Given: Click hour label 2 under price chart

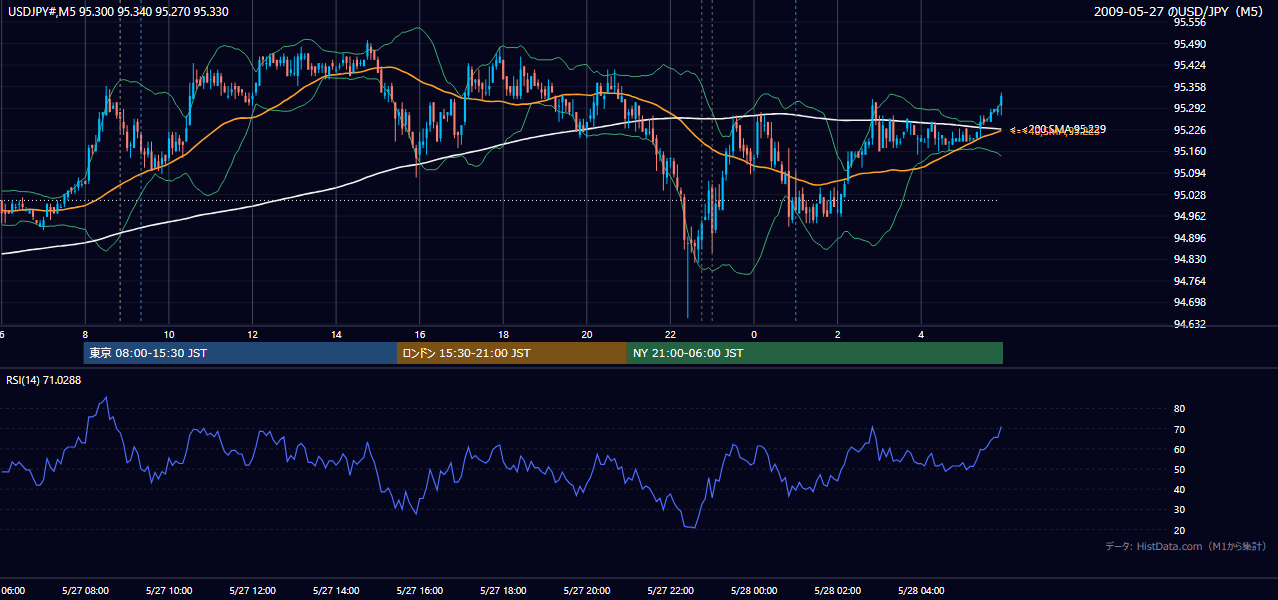Looking at the screenshot, I should (x=837, y=335).
